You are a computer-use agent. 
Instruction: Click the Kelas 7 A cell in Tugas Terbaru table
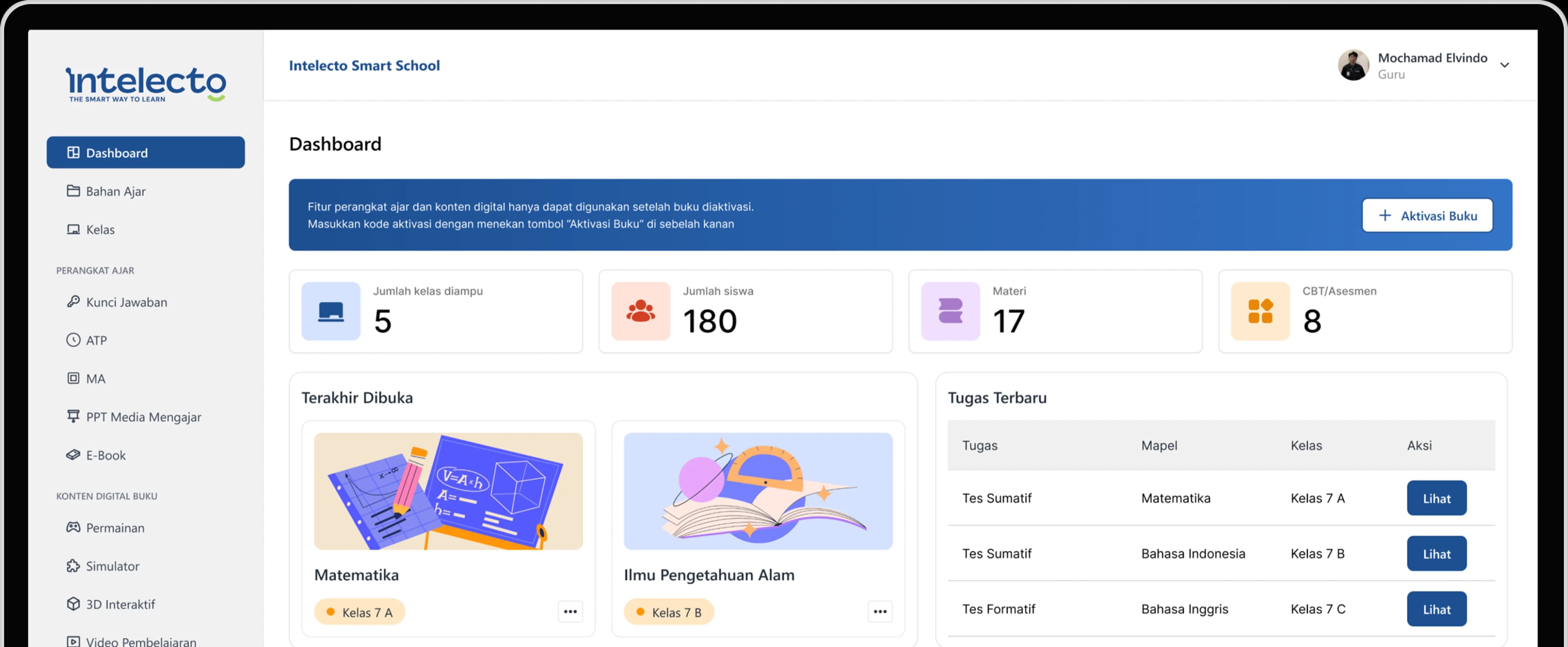coord(1318,498)
